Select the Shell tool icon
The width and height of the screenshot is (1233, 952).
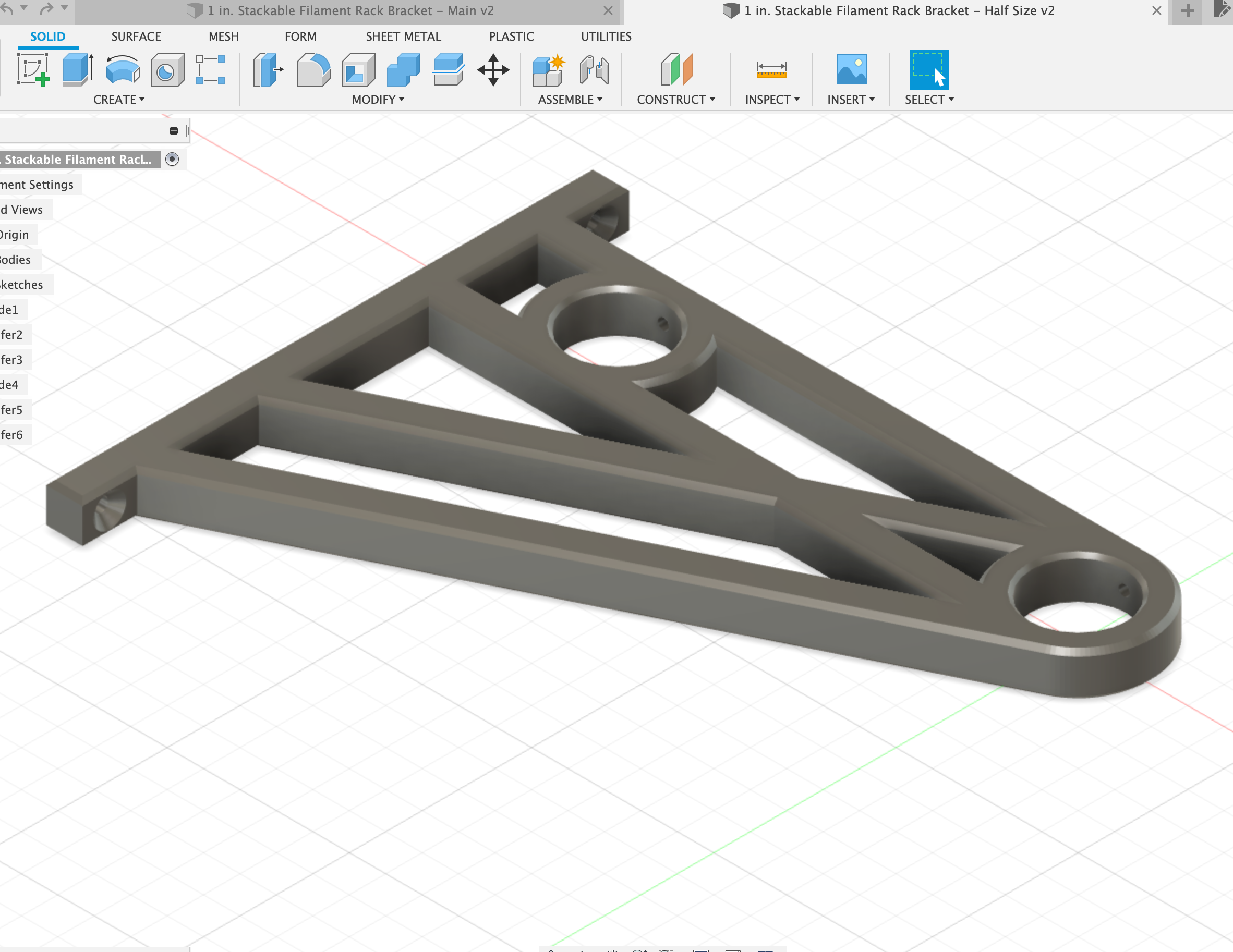[358, 69]
